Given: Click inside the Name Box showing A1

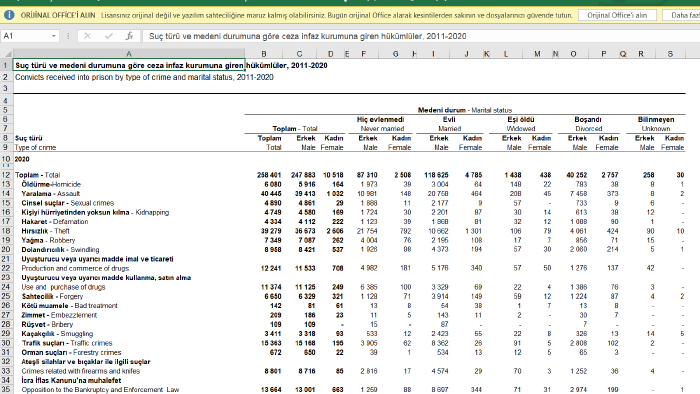Looking at the screenshot, I should click(x=25, y=36).
